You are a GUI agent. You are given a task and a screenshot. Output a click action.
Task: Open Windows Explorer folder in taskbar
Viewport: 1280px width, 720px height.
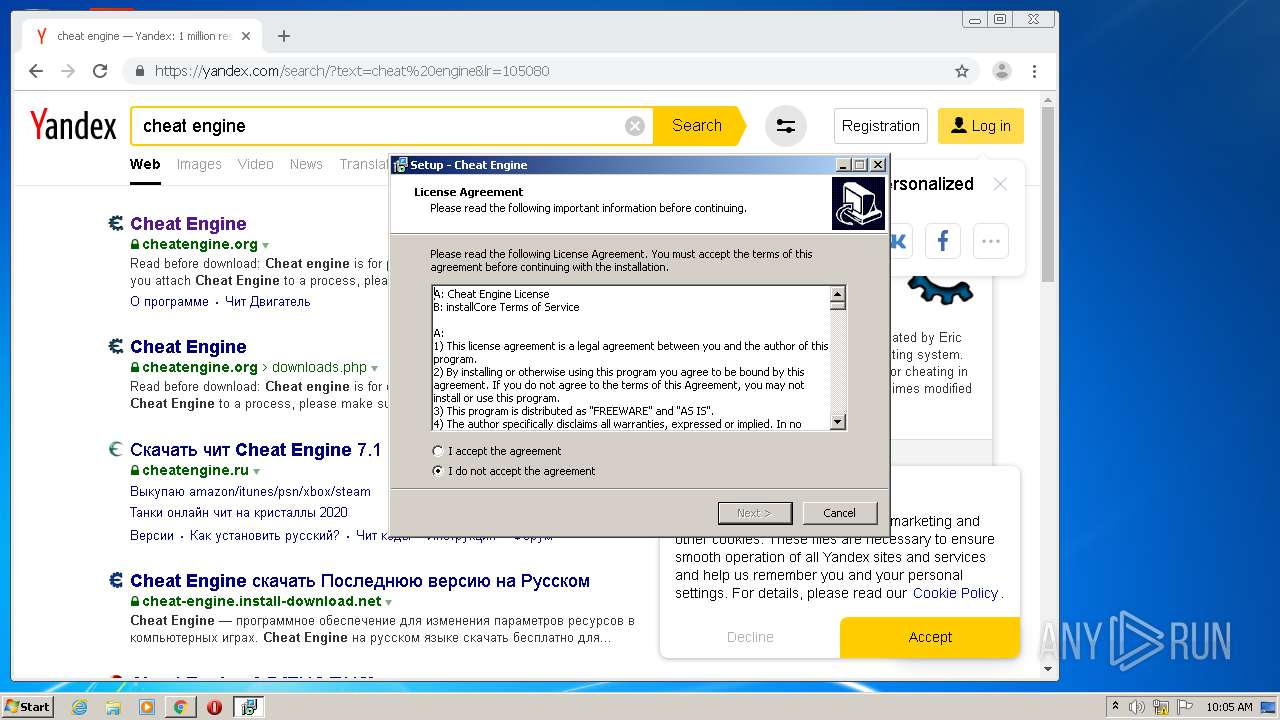[113, 707]
